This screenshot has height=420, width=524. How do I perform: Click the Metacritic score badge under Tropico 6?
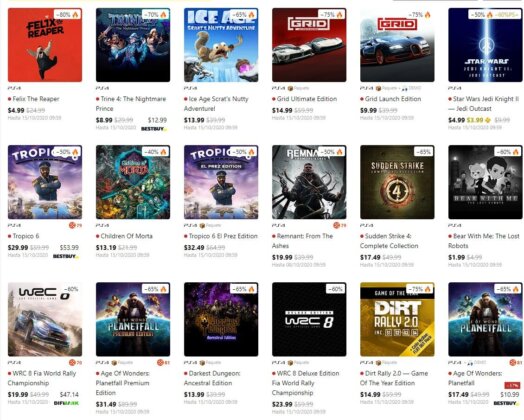(75, 226)
